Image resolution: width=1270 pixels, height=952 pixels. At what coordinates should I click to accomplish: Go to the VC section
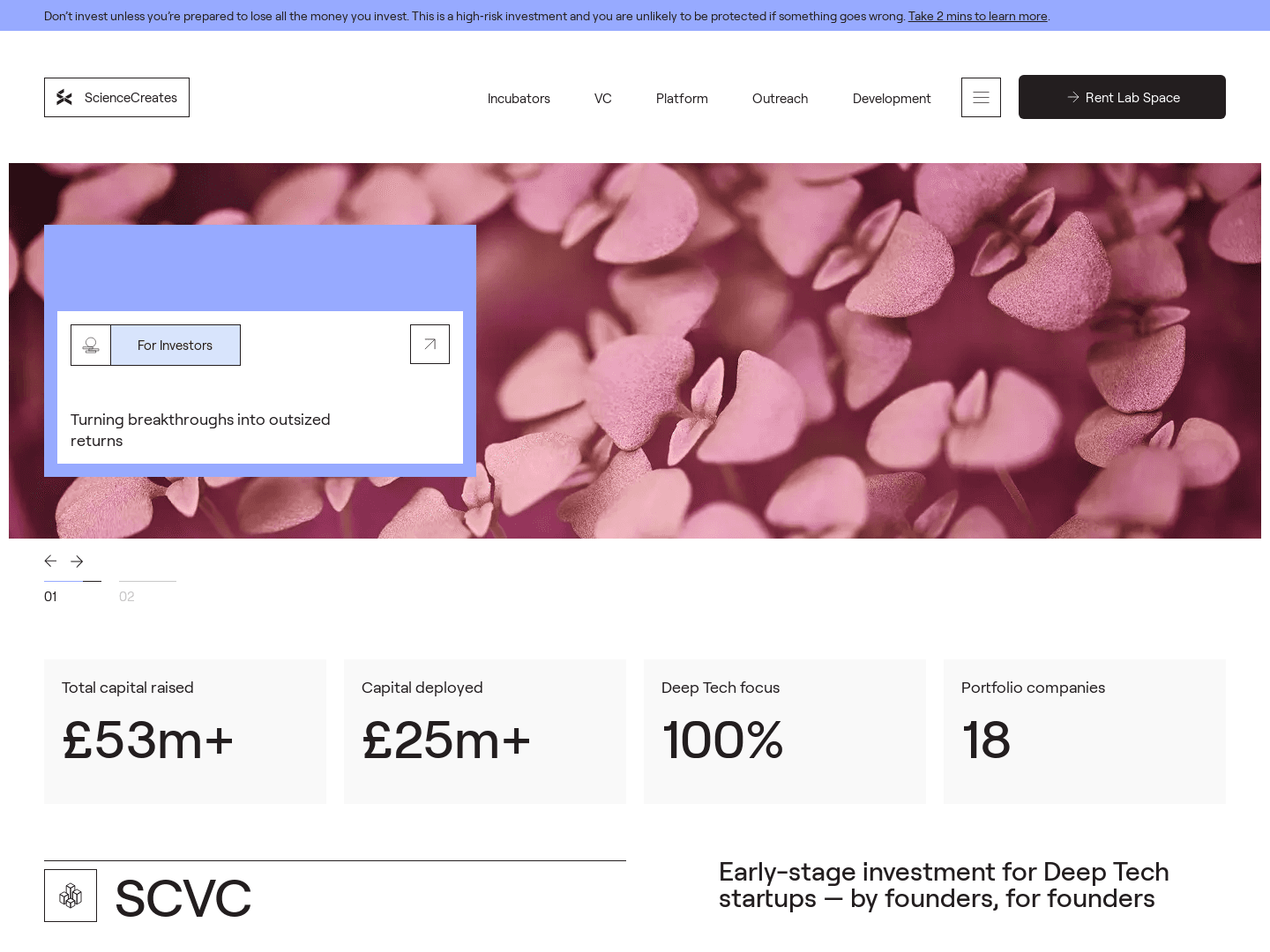[x=602, y=98]
